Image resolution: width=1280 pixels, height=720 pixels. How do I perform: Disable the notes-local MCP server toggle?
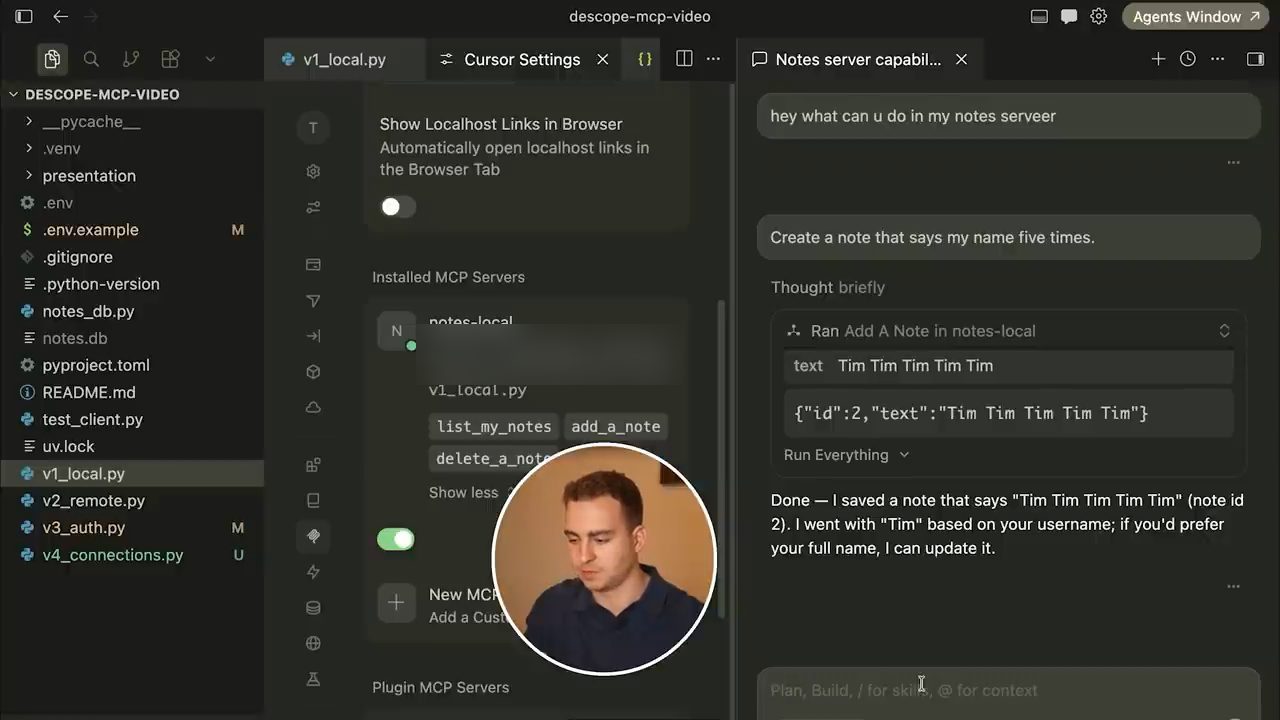pyautogui.click(x=396, y=539)
